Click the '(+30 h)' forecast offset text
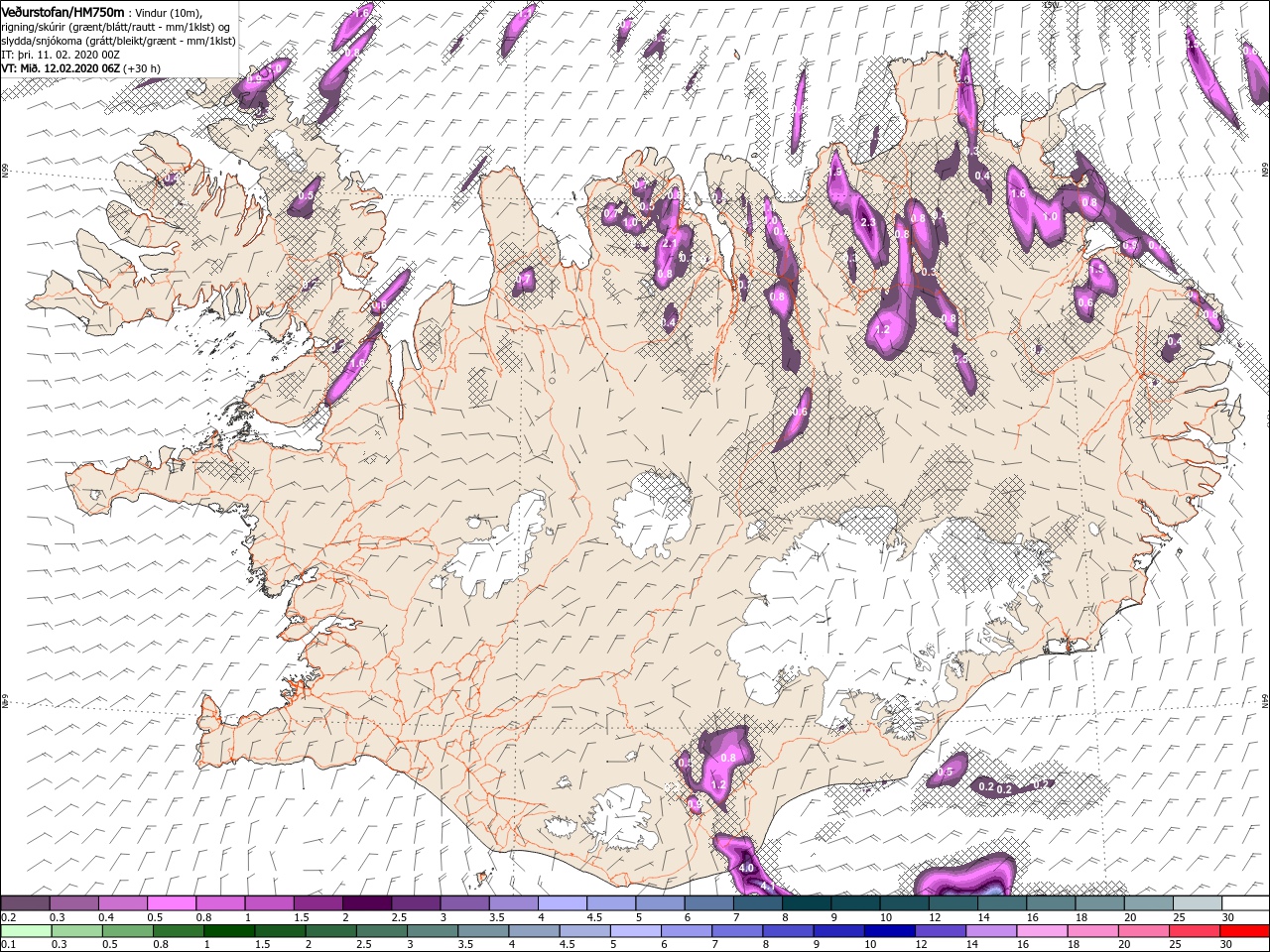The image size is (1270, 952). [143, 68]
